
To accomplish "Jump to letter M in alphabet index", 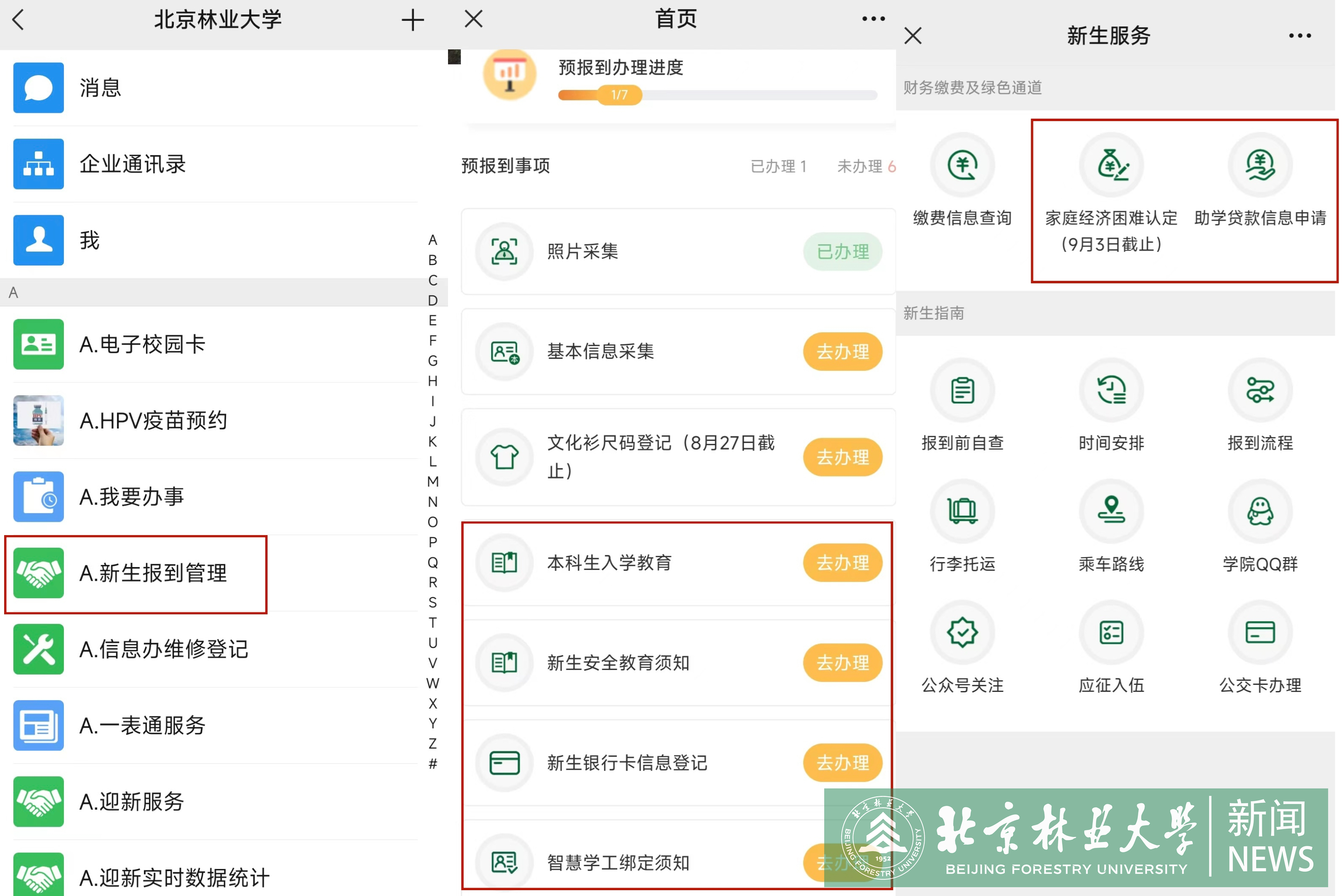I will [433, 482].
